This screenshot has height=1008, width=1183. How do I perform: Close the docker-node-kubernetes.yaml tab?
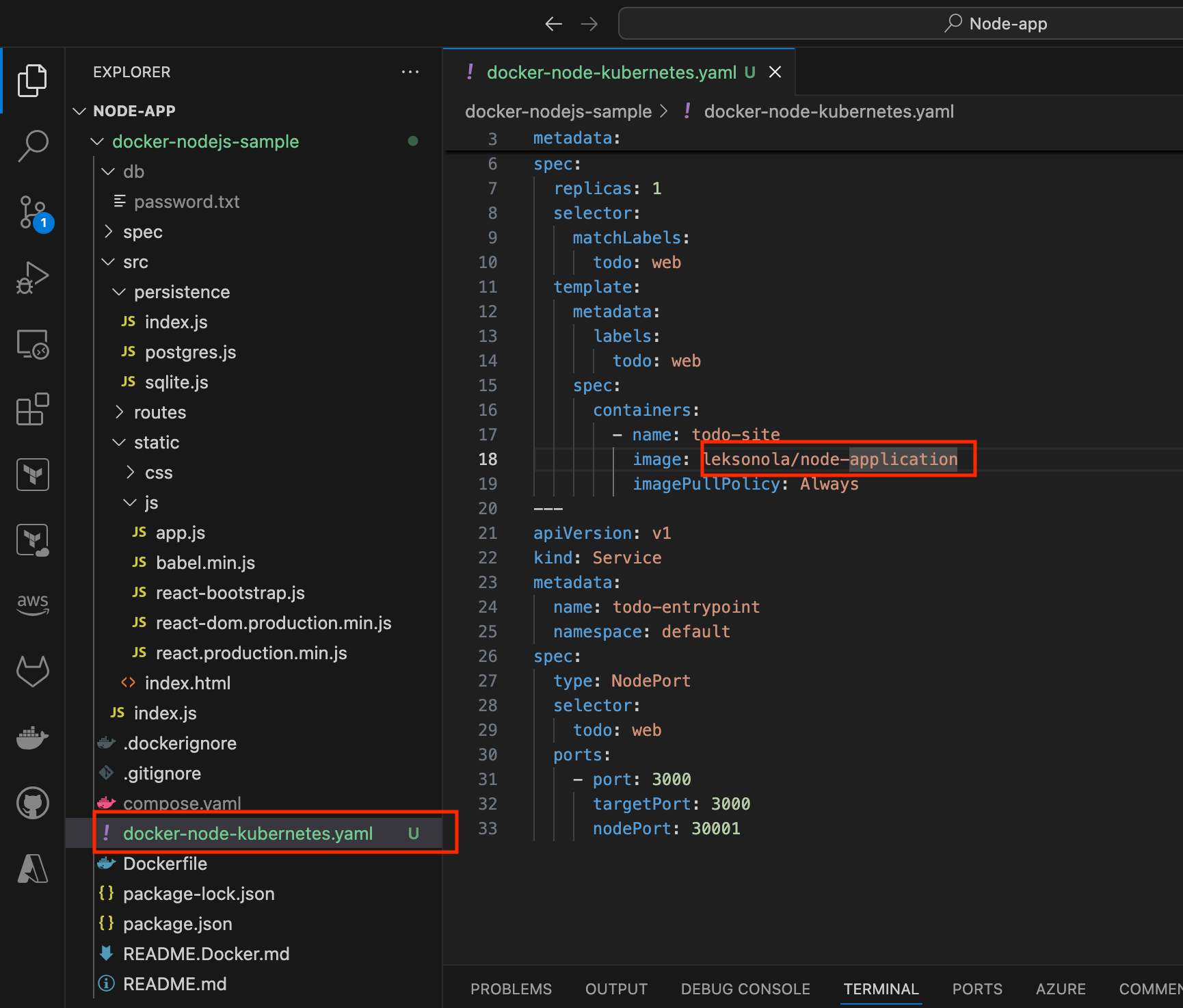tap(775, 72)
